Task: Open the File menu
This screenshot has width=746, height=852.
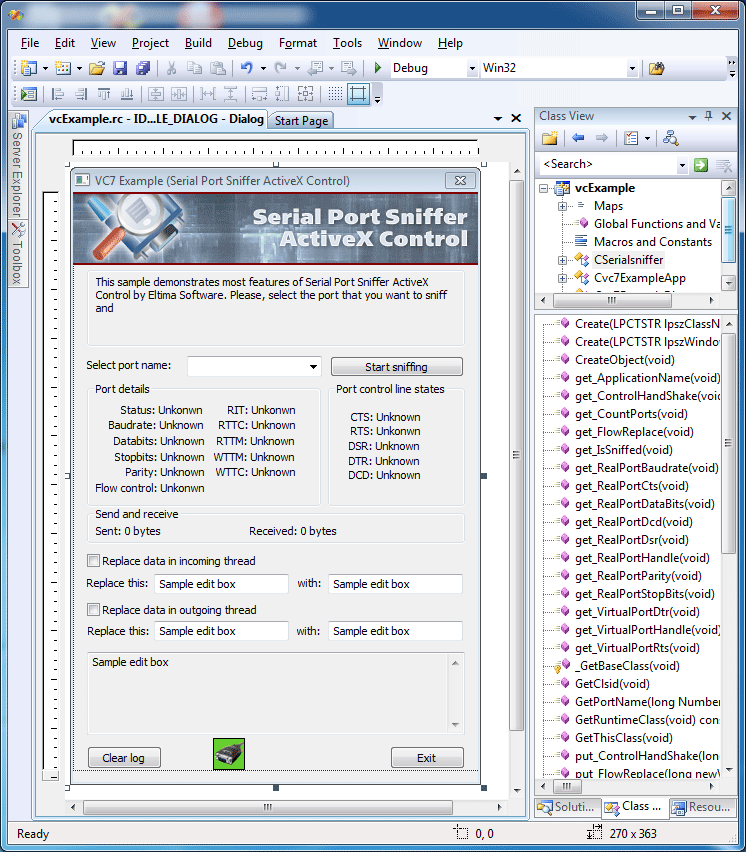Action: (30, 43)
